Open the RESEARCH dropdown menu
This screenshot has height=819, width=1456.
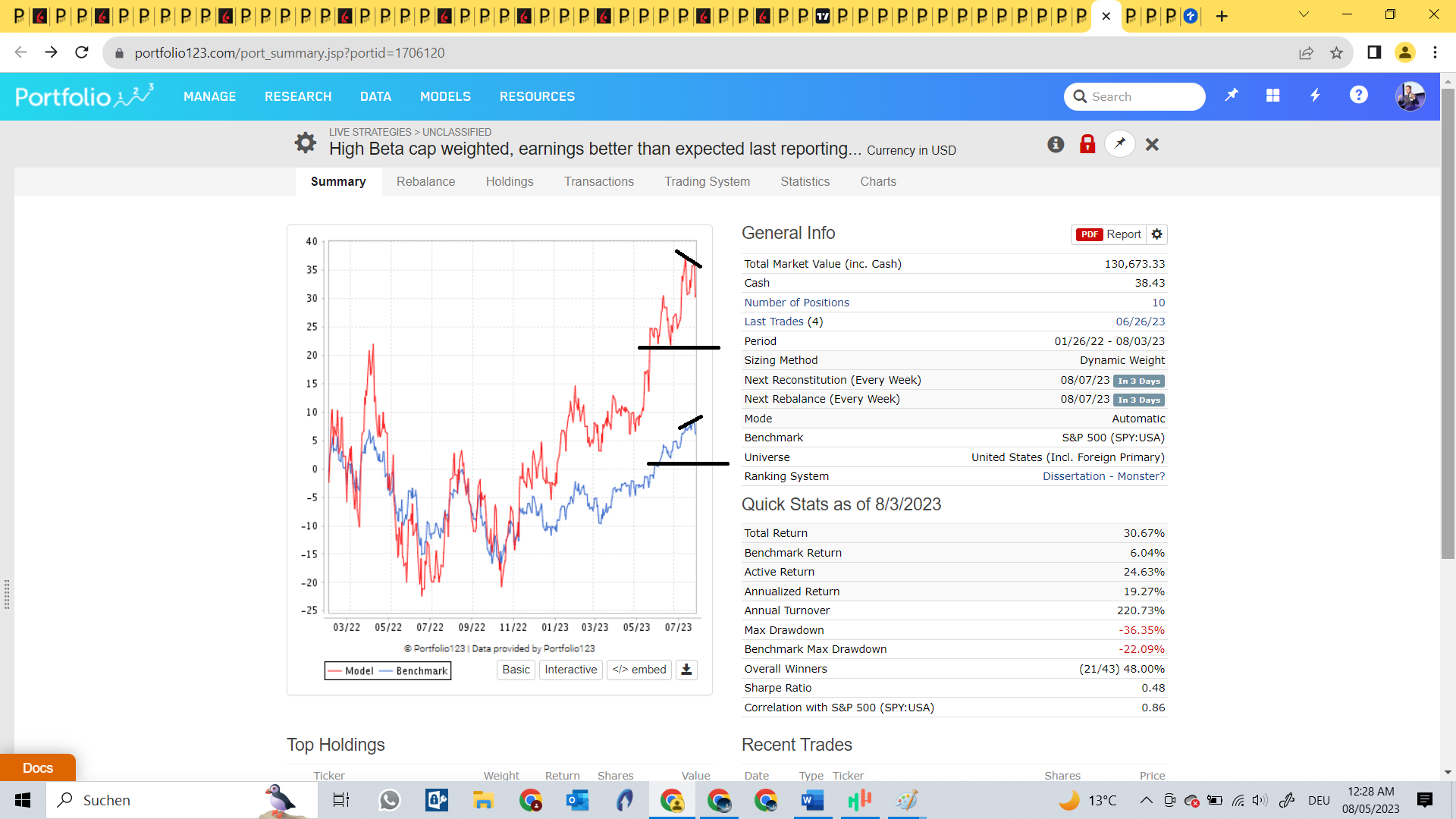click(298, 96)
